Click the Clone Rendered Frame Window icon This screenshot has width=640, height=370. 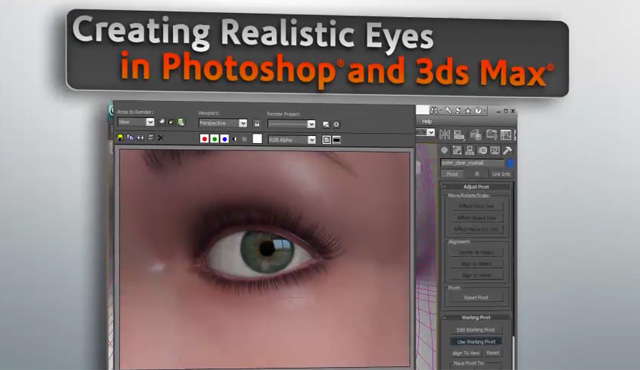tap(140, 137)
